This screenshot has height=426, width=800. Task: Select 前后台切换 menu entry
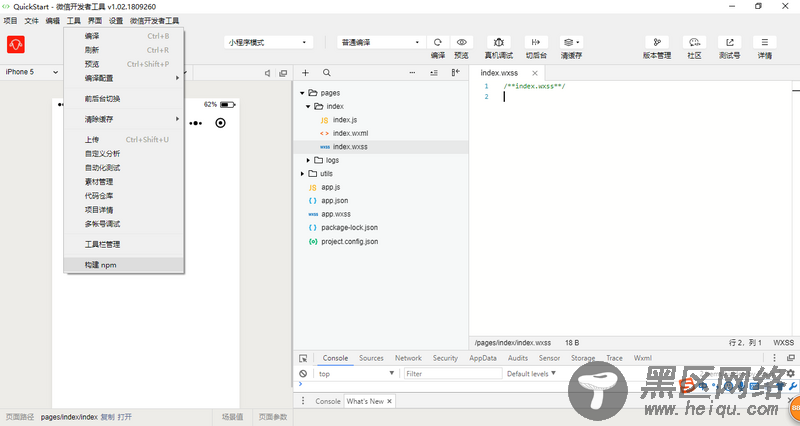124,98
